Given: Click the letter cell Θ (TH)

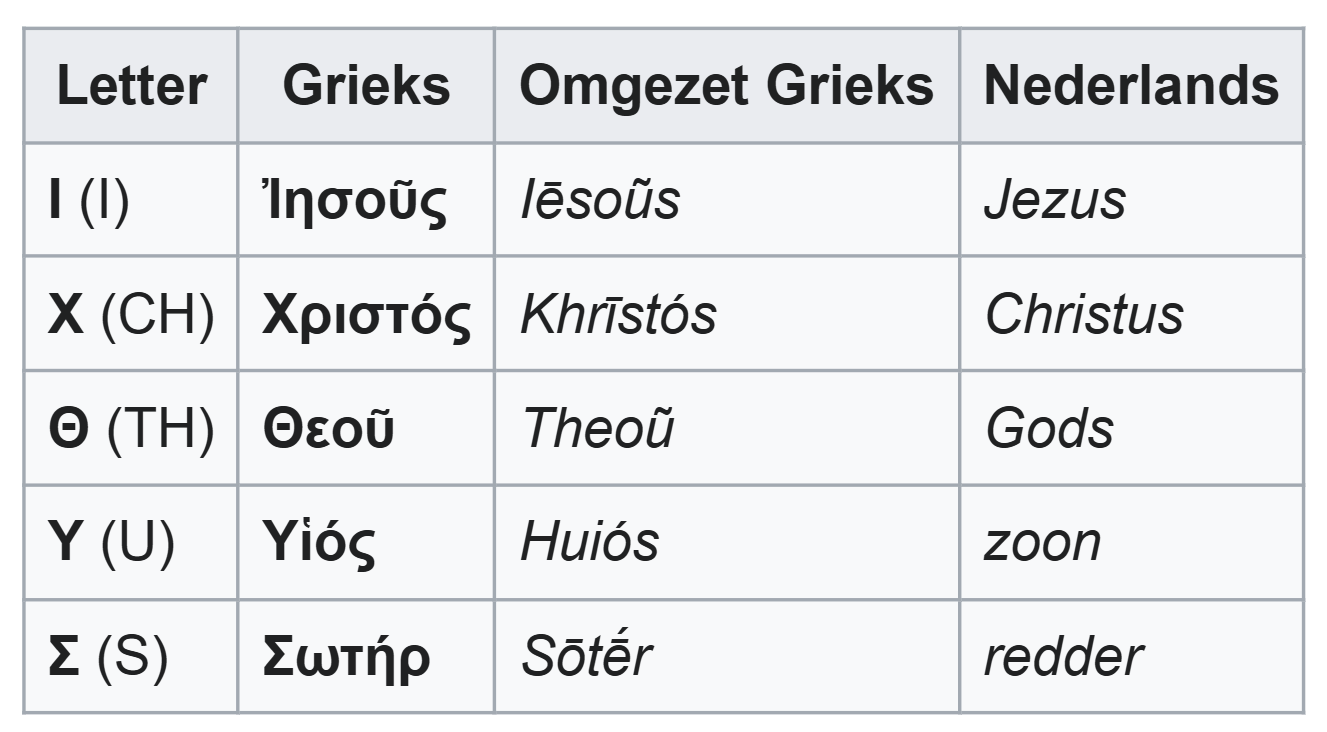Looking at the screenshot, I should point(131,429).
